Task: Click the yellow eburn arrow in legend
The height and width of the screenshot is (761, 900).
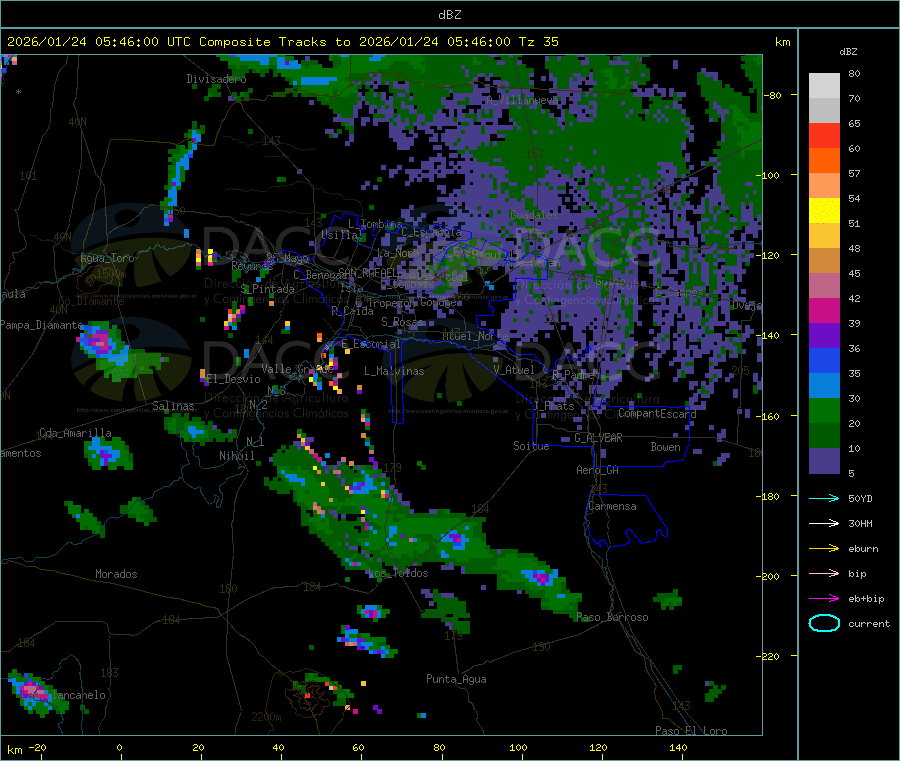Action: [824, 548]
